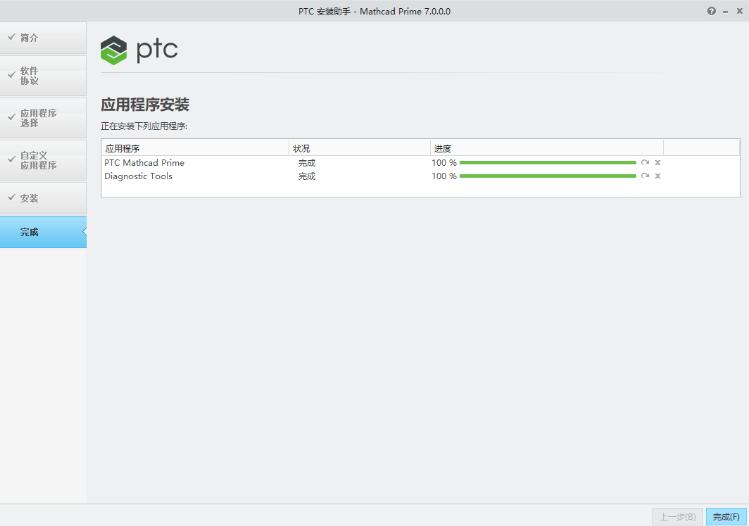The height and width of the screenshot is (526, 749).
Task: Click the 进度 column header
Action: [x=547, y=148]
